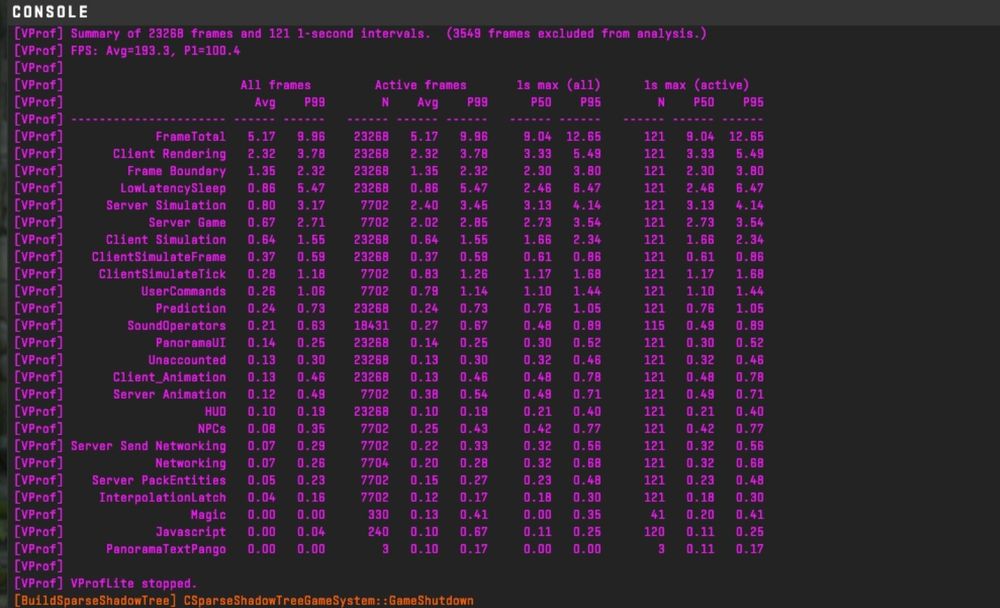Click the 240 count in Javascript row
1000x608 pixels.
pos(378,533)
